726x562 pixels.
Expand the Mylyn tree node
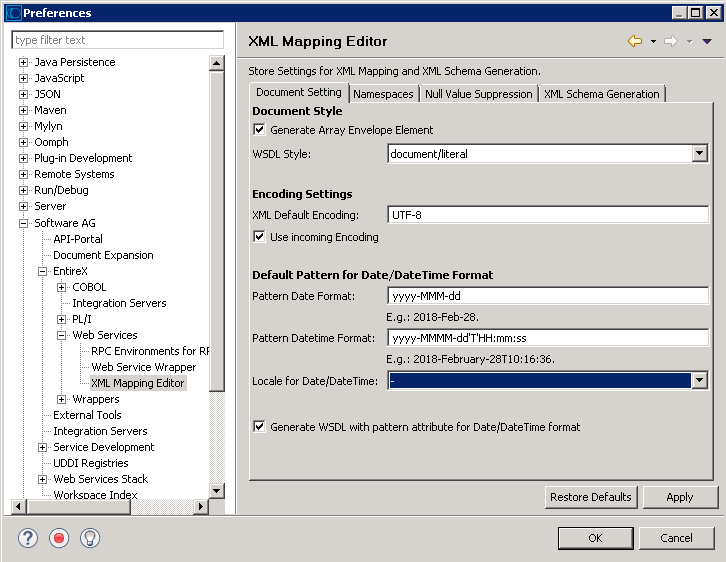point(23,126)
